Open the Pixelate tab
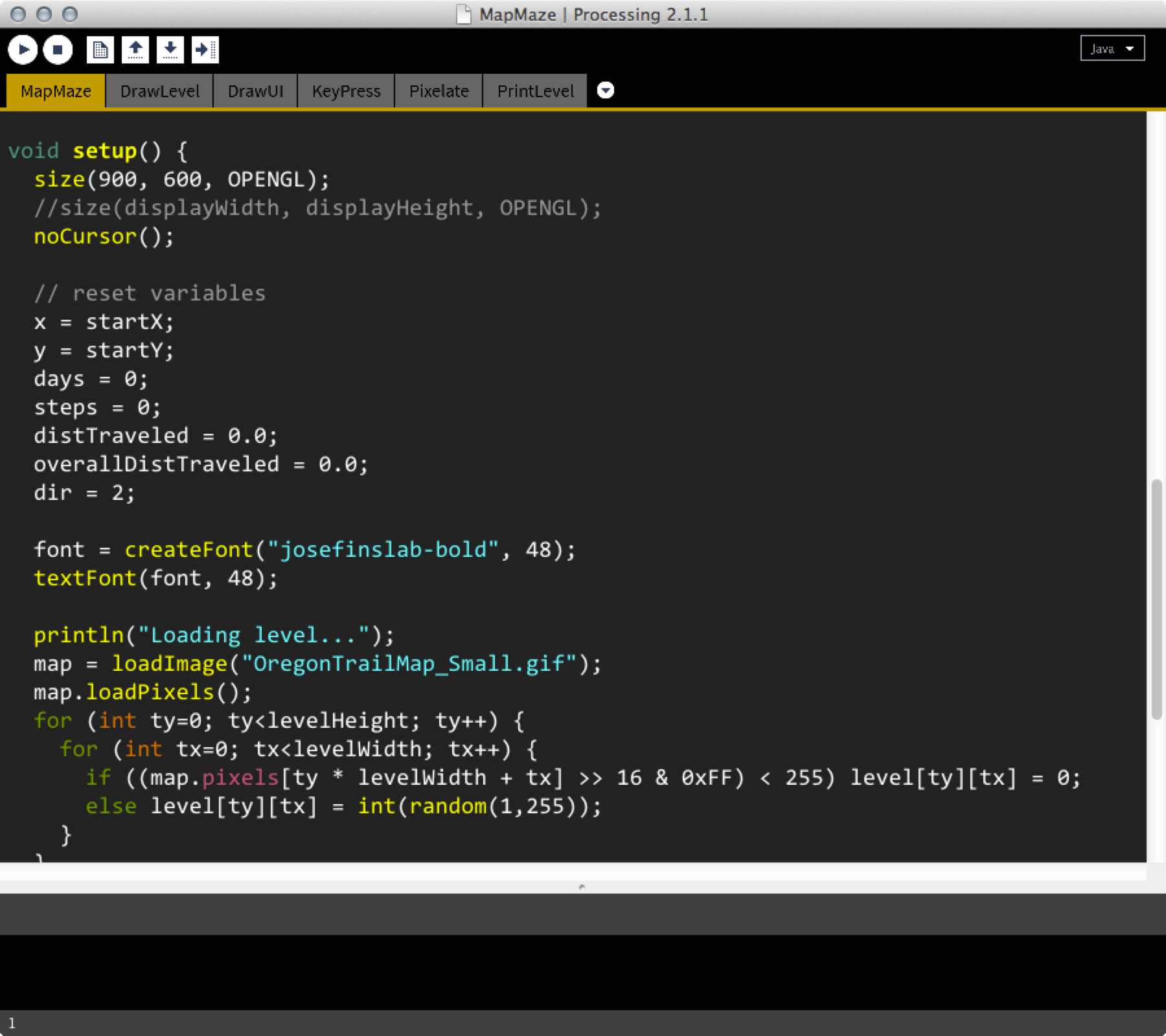Screen dimensions: 1166x1036 (439, 91)
